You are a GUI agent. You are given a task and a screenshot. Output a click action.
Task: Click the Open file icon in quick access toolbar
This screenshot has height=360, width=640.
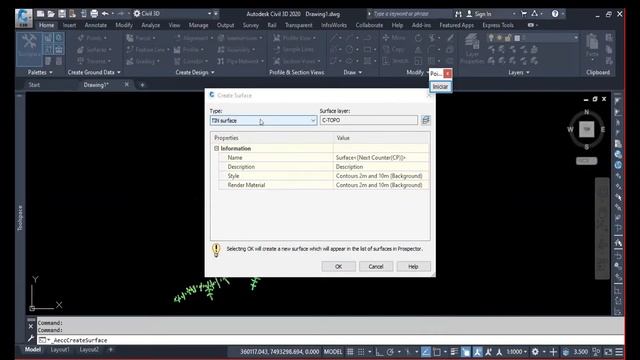pyautogui.click(x=51, y=14)
